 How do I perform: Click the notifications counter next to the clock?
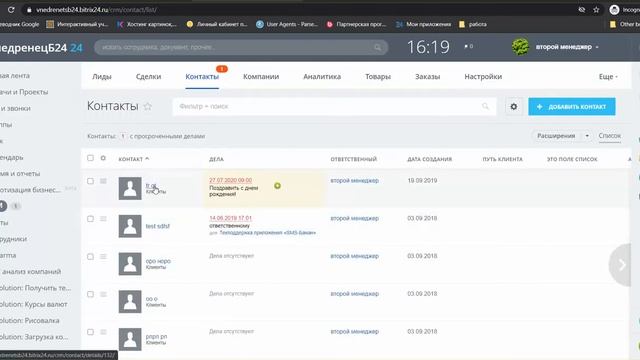coord(469,47)
